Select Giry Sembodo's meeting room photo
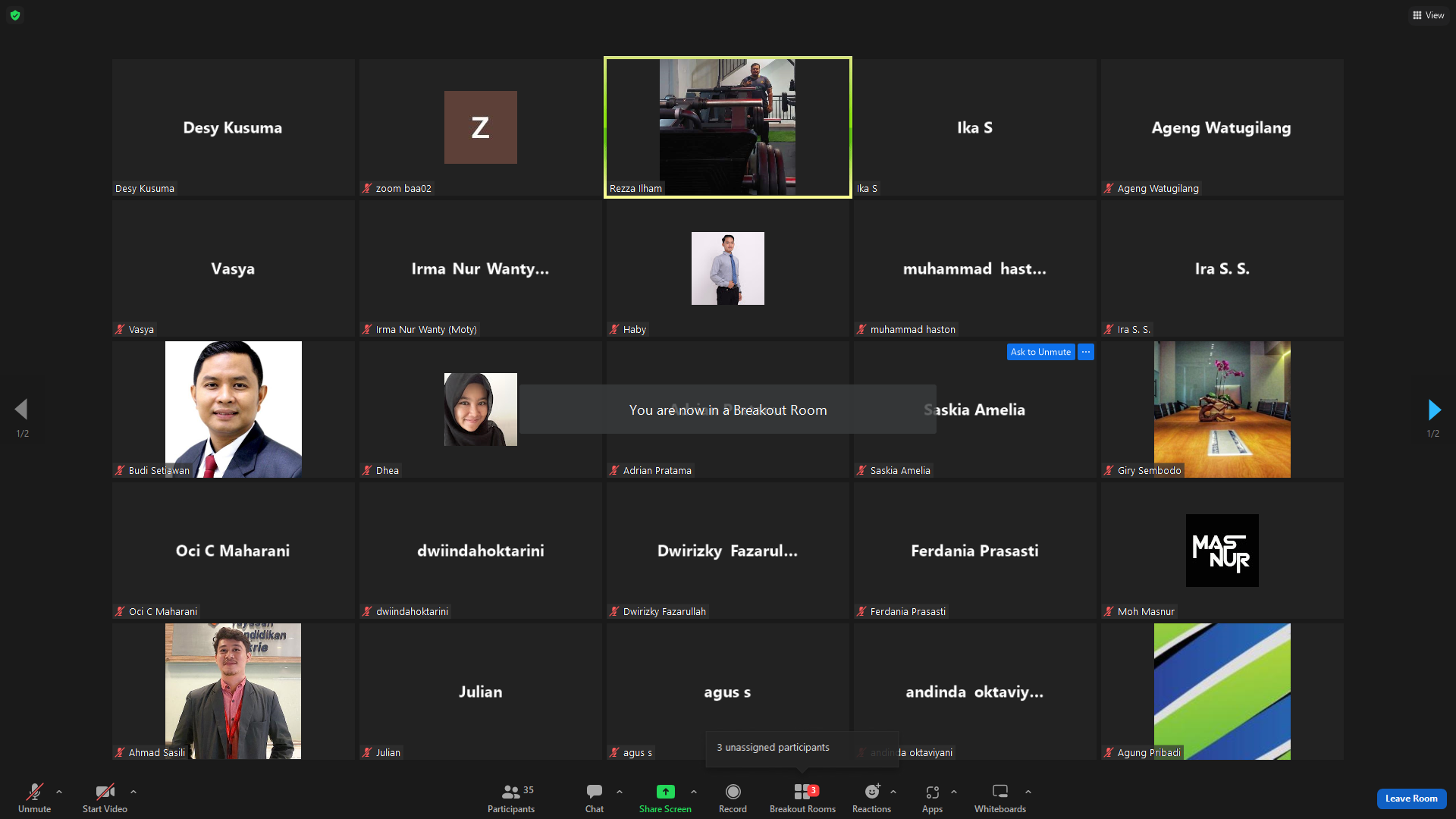This screenshot has width=1456, height=819. pos(1222,409)
